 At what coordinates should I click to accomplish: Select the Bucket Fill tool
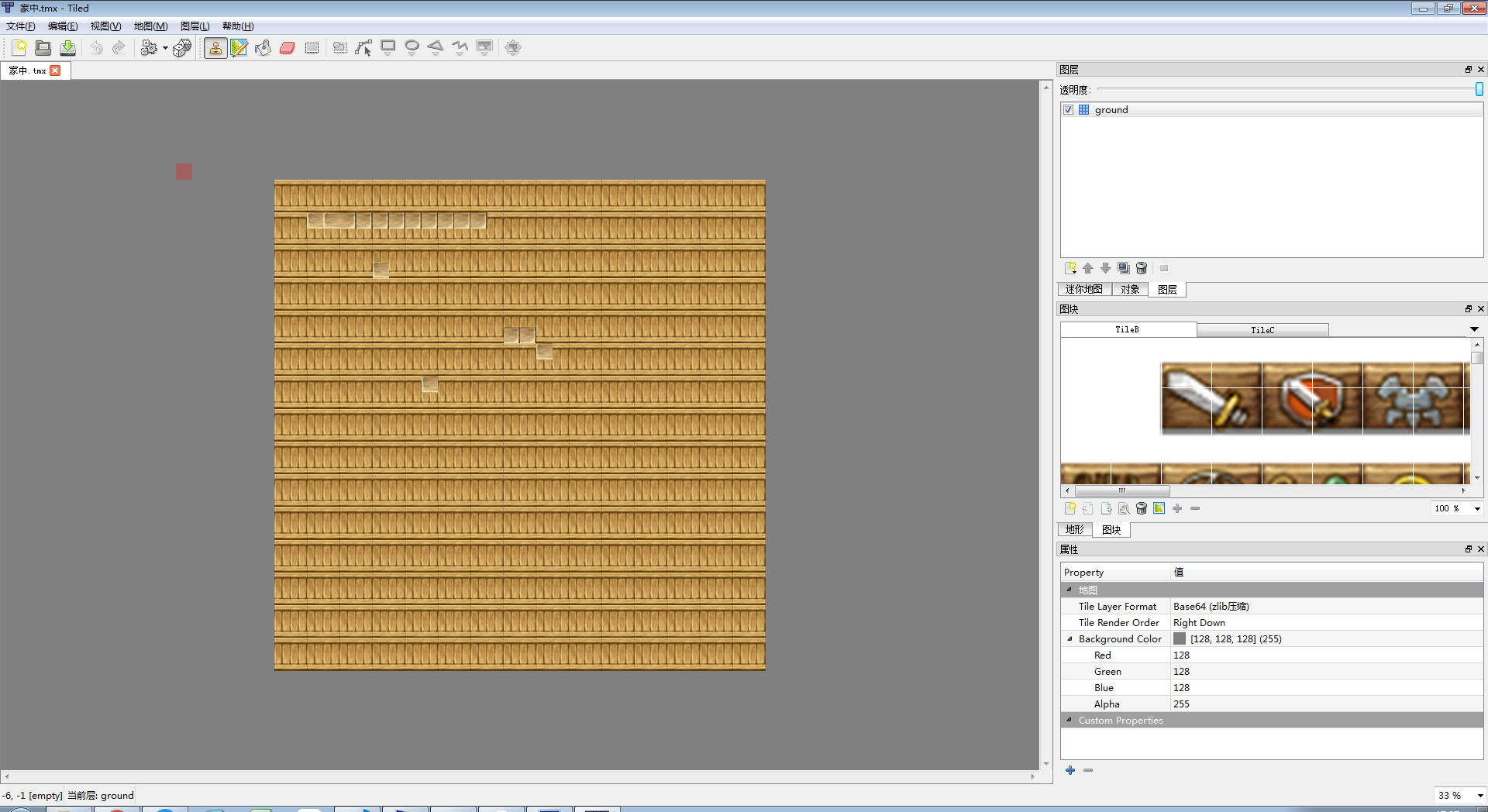click(x=263, y=48)
